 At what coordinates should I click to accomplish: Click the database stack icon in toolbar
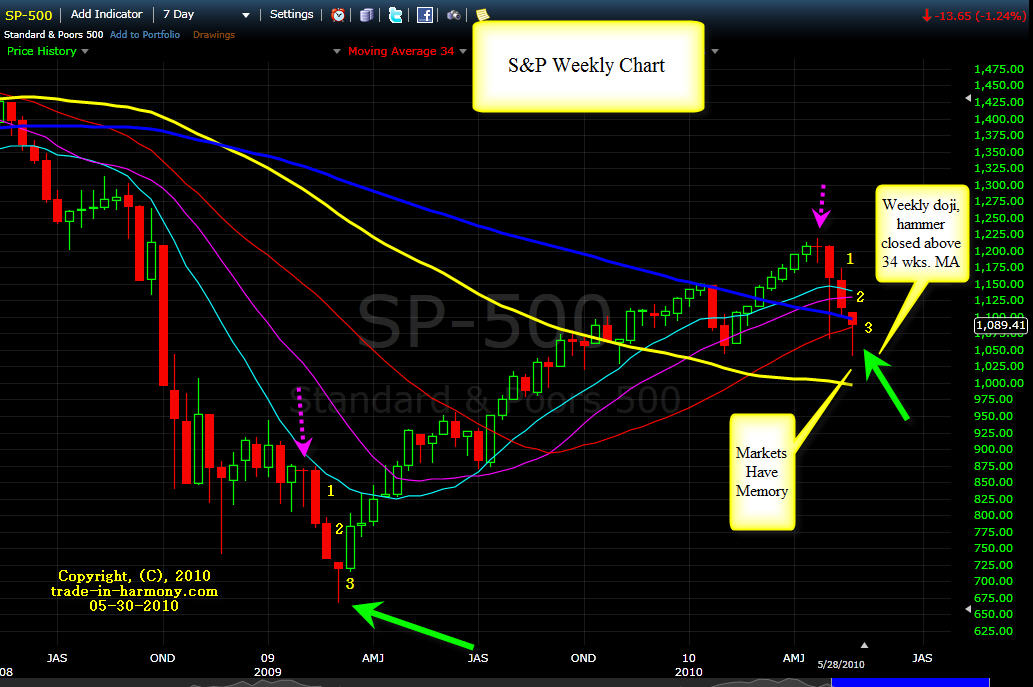click(x=367, y=14)
